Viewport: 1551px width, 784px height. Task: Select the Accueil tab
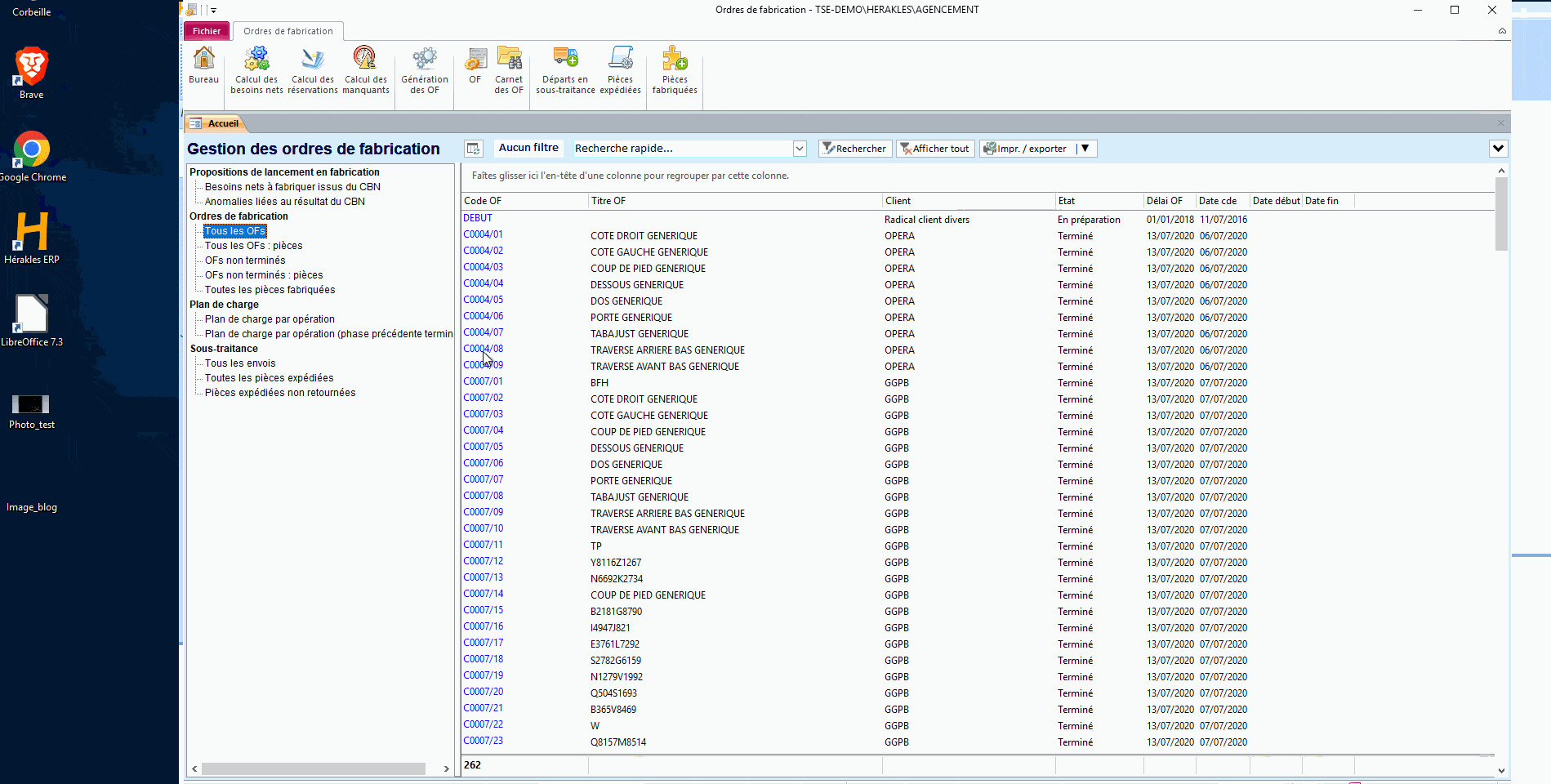pos(216,122)
